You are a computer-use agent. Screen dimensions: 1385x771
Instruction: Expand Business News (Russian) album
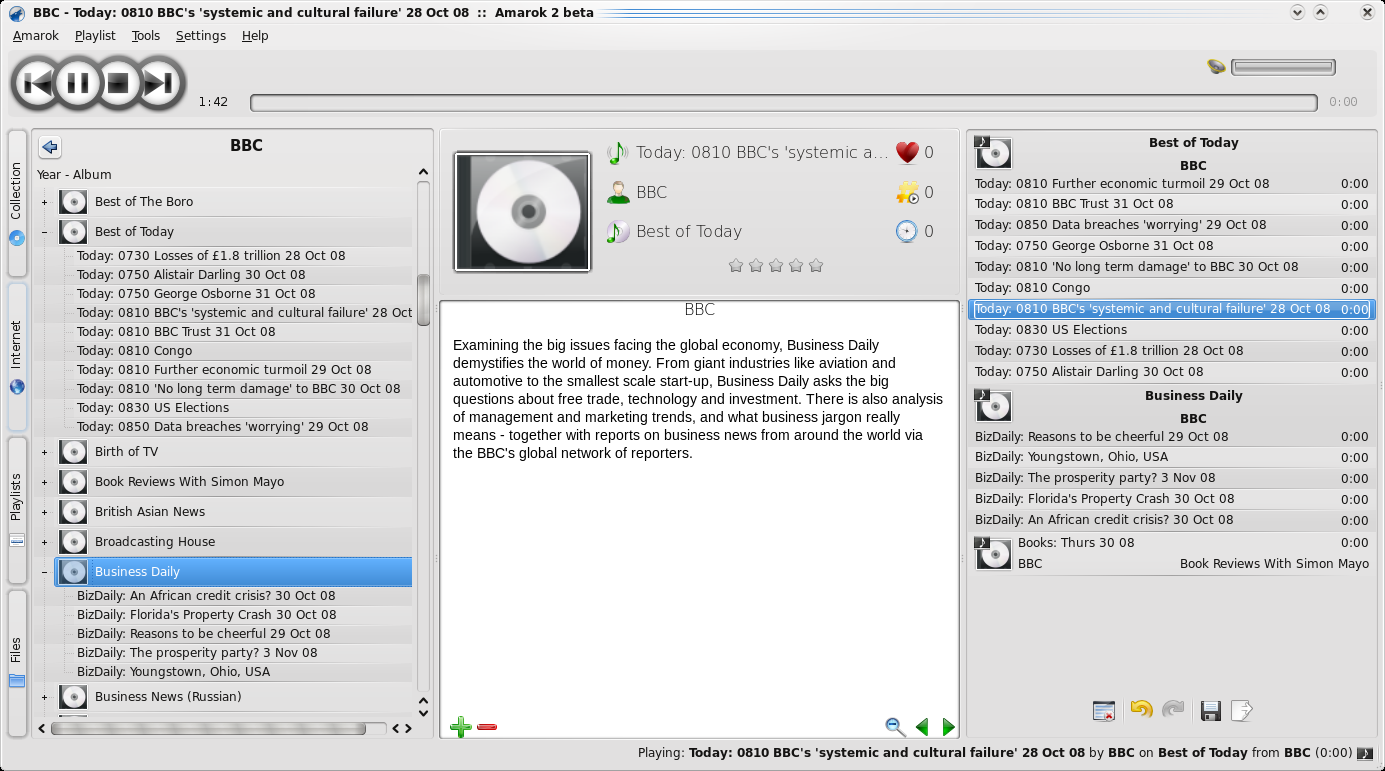pyautogui.click(x=44, y=698)
